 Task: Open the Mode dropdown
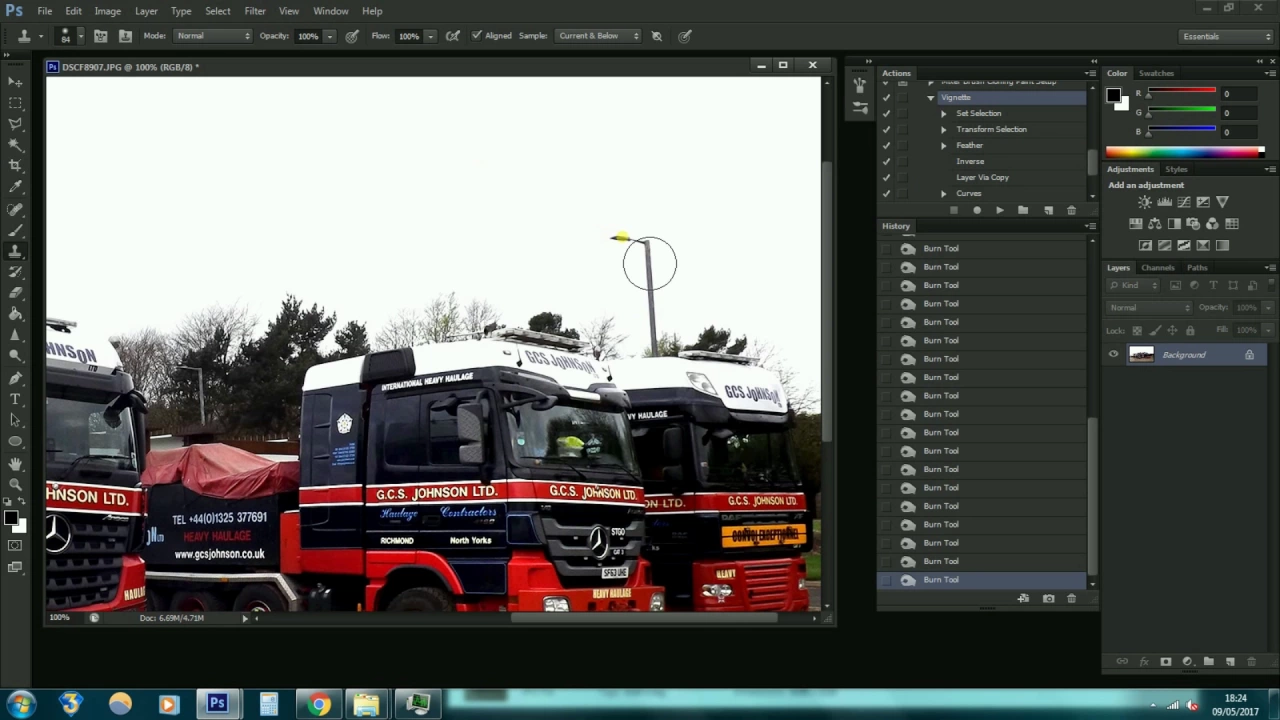[x=213, y=36]
